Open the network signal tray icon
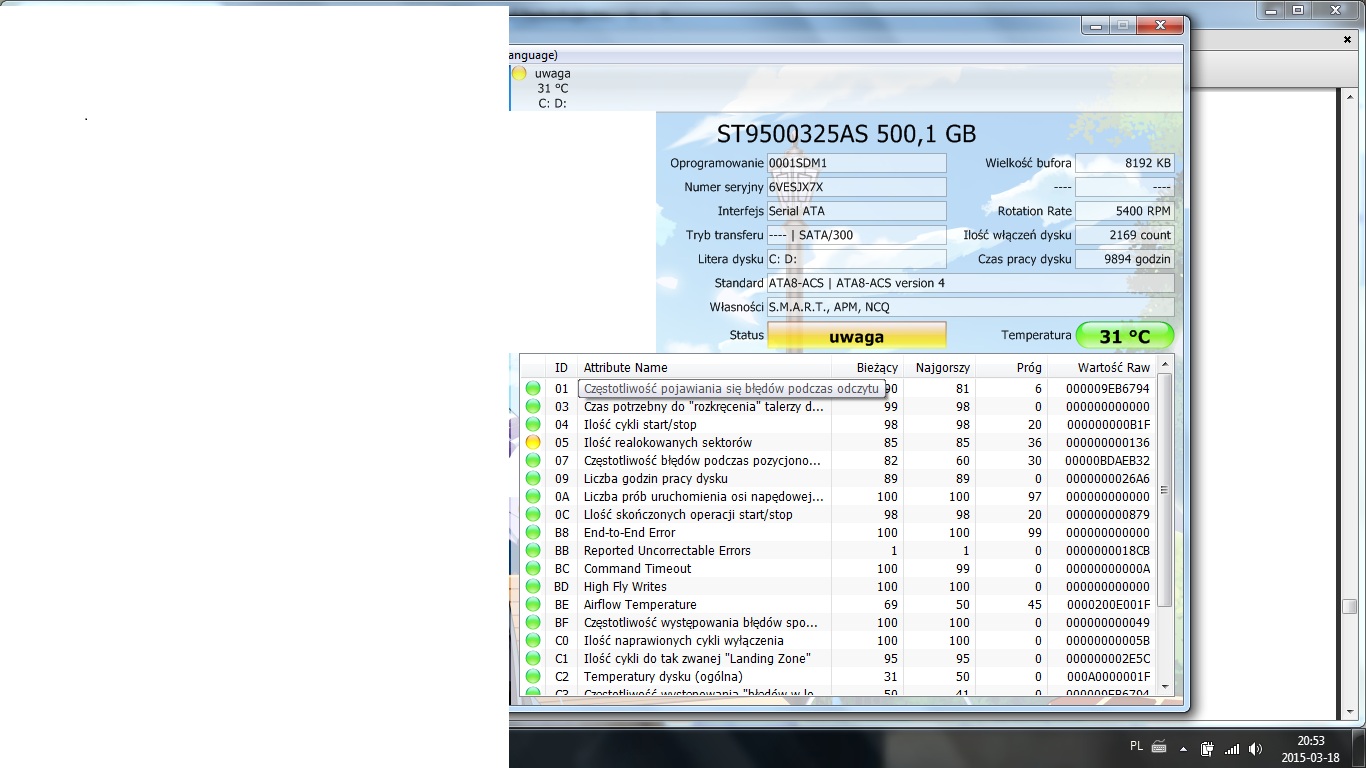This screenshot has height=768, width=1366. tap(1232, 748)
